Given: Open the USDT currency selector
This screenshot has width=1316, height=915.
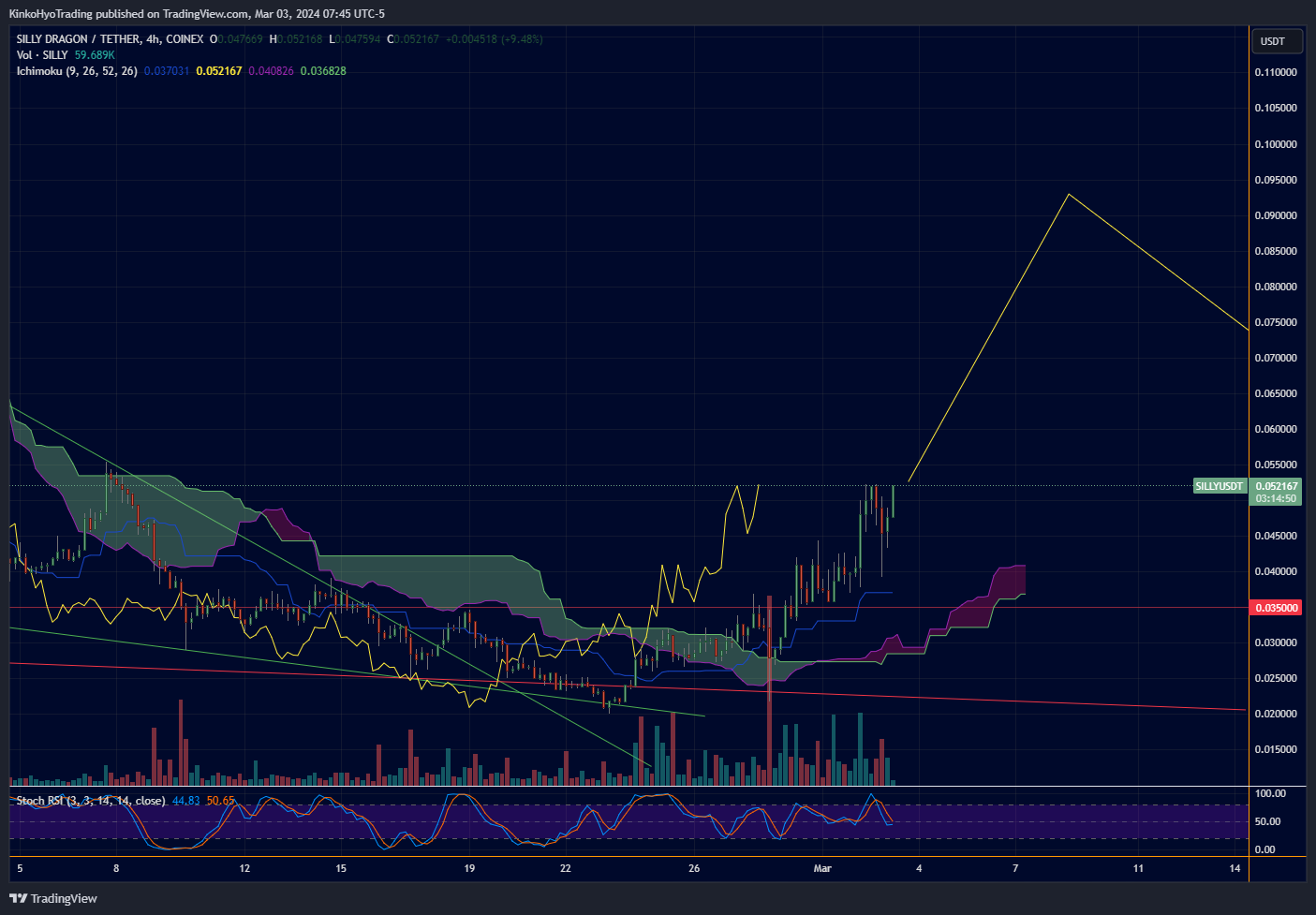Looking at the screenshot, I should [x=1276, y=41].
